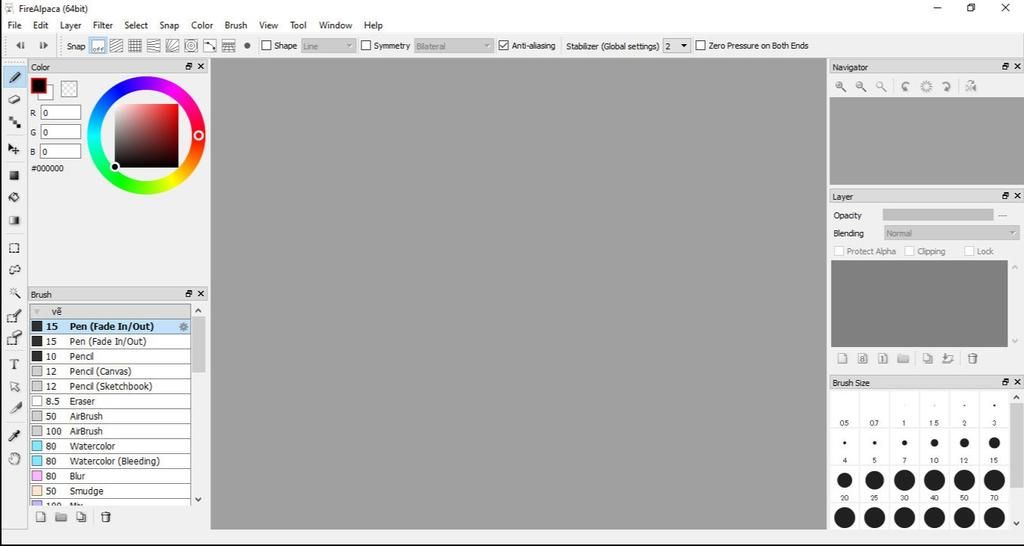Image resolution: width=1024 pixels, height=546 pixels.
Task: Select the Bucket fill tool
Action: [x=14, y=197]
